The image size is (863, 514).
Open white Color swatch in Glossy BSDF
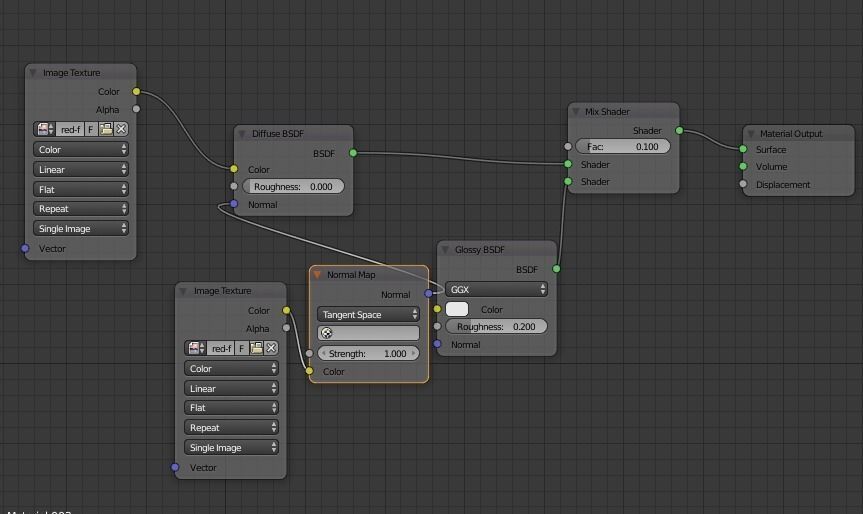[x=457, y=309]
